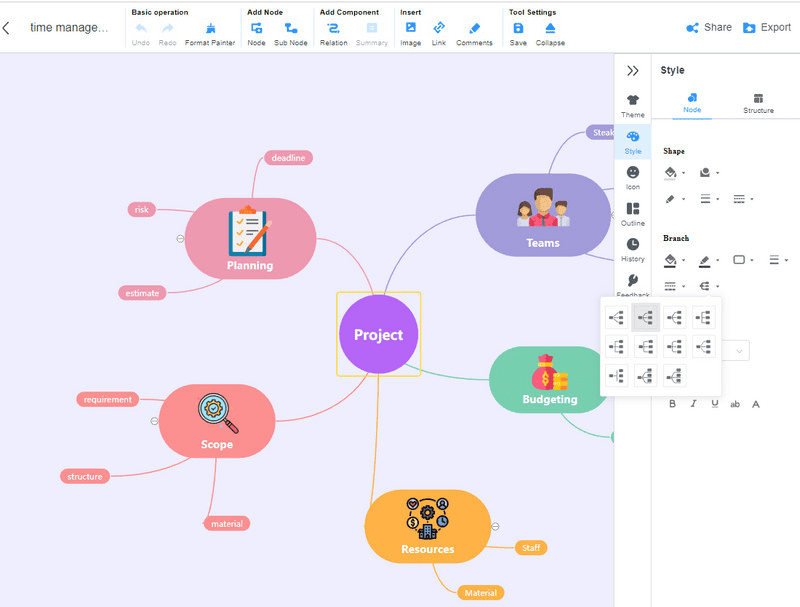Open the Comments tool
Viewport: 800px width, 607px height.
(x=474, y=33)
